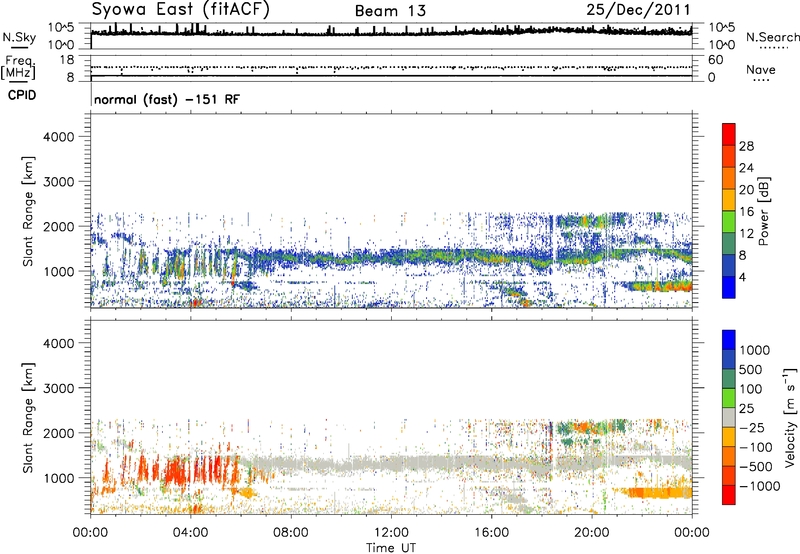
Task: Click the "N.Sky" legend label
Action: click(19, 37)
